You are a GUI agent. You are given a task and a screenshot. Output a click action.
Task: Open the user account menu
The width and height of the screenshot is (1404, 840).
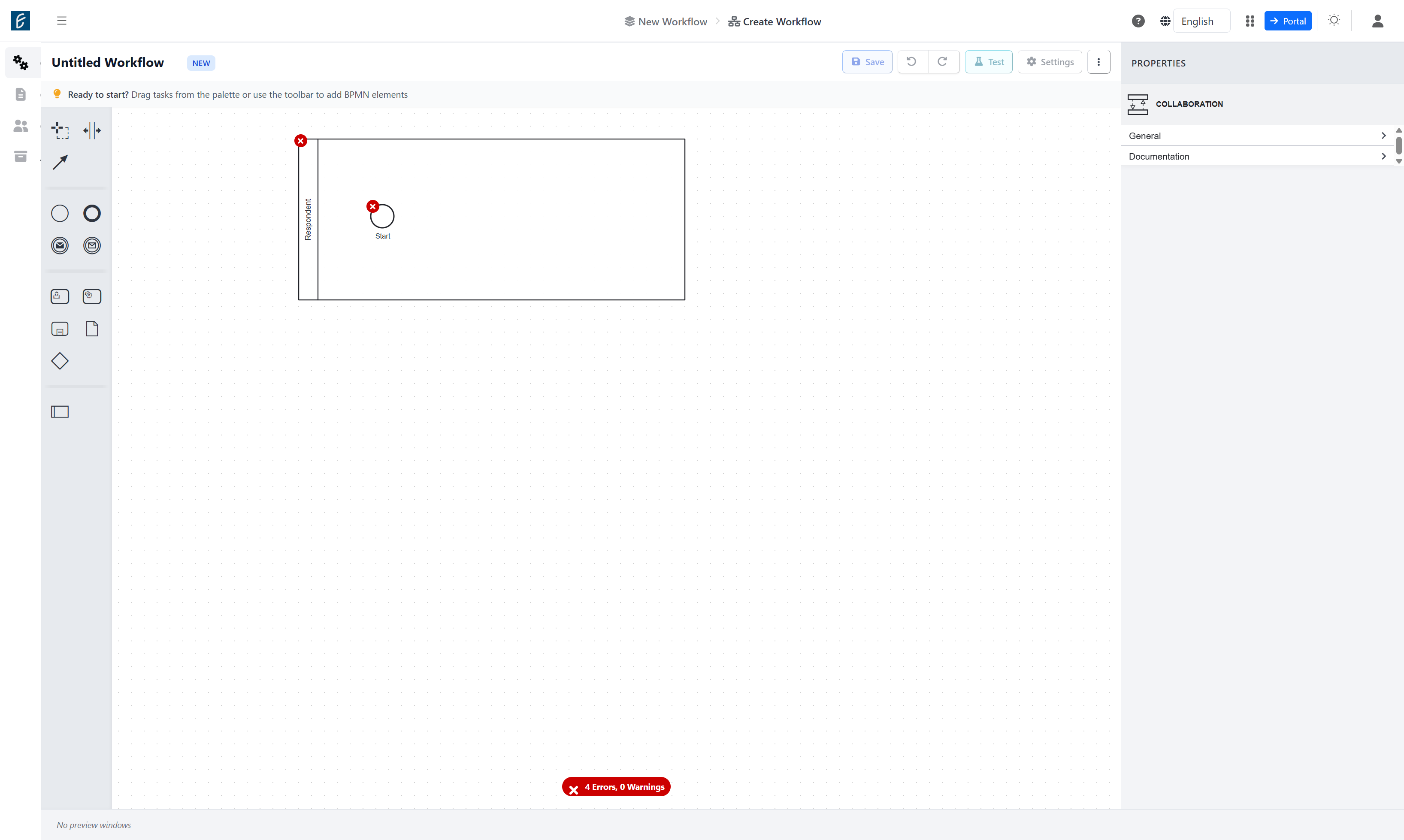(1377, 21)
